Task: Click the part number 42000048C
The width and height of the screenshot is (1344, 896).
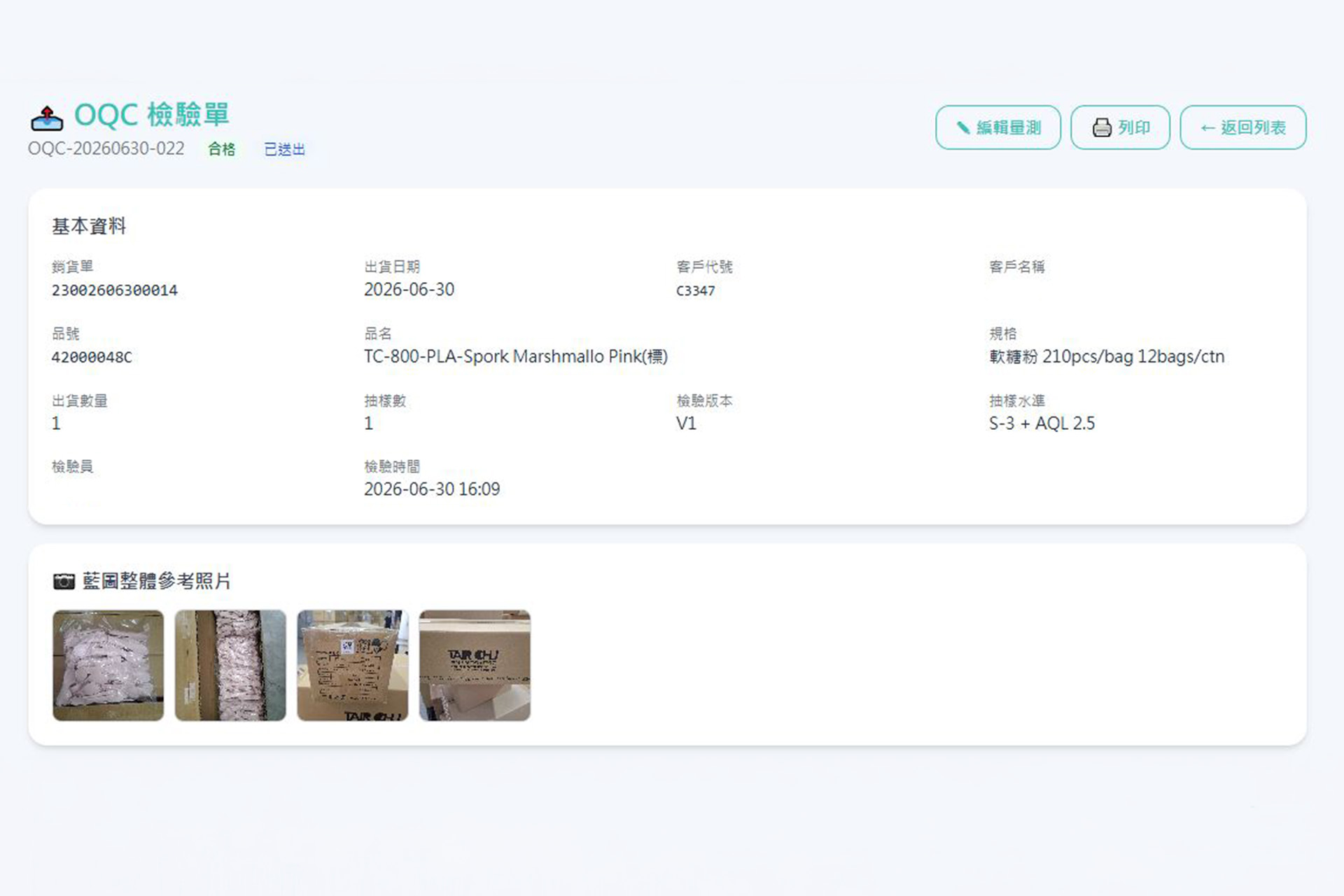Action: click(92, 357)
